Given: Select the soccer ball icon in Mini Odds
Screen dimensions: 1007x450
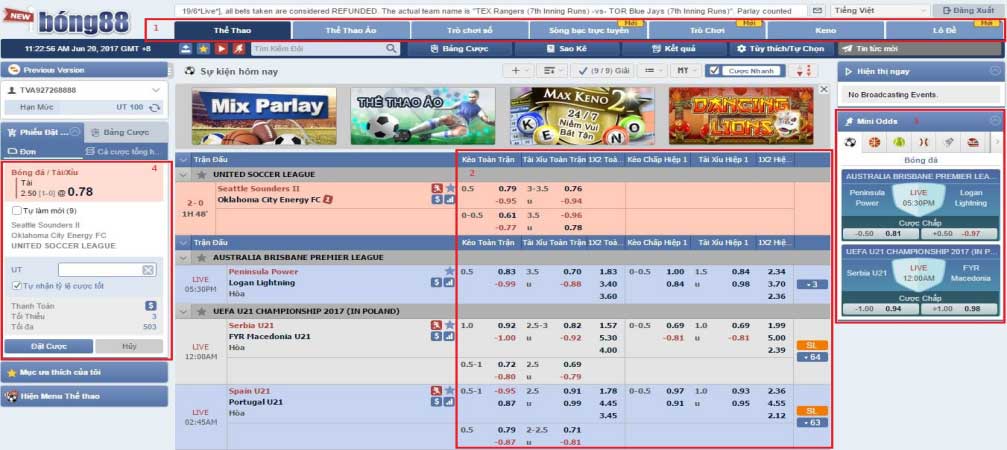Looking at the screenshot, I should 850,142.
